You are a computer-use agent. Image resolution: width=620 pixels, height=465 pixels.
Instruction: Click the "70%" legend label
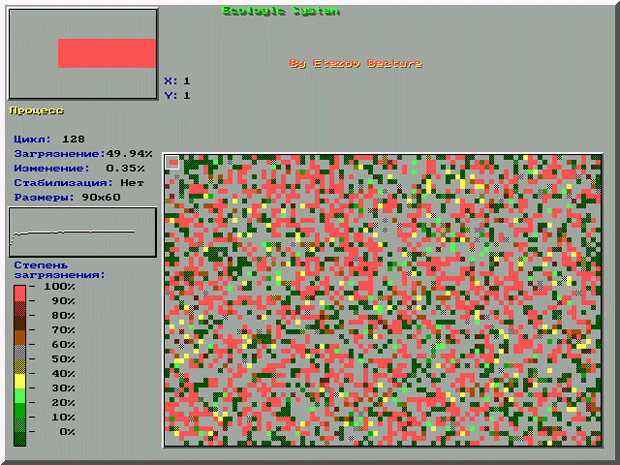tap(63, 330)
